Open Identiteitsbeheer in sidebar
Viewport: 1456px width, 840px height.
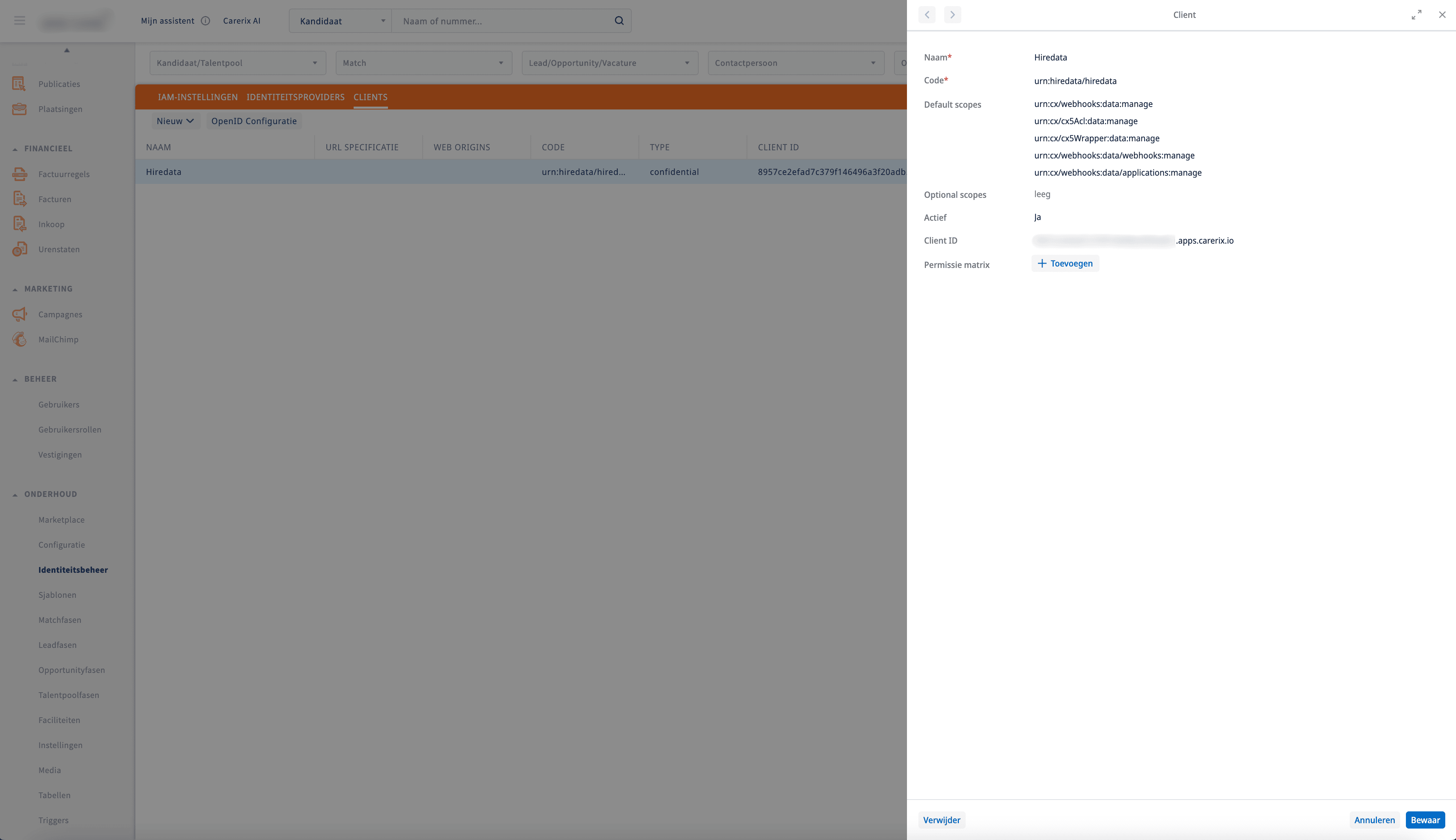coord(73,570)
